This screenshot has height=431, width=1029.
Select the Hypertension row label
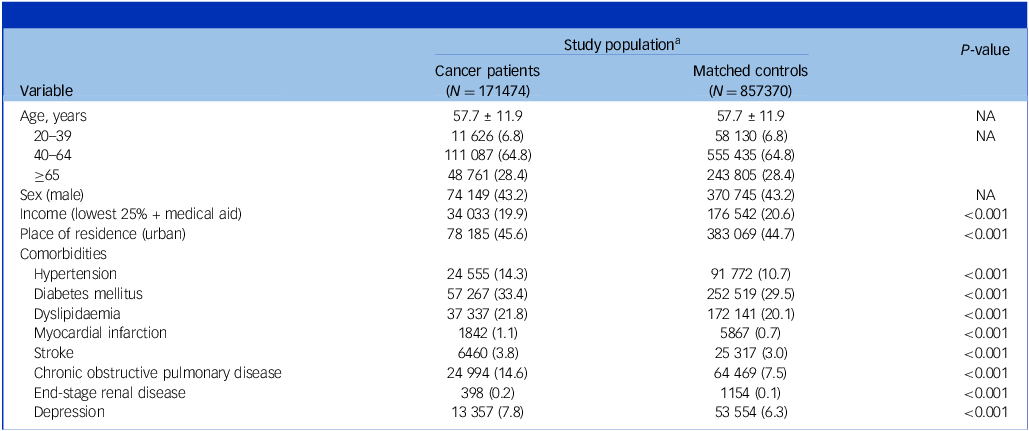click(x=75, y=273)
